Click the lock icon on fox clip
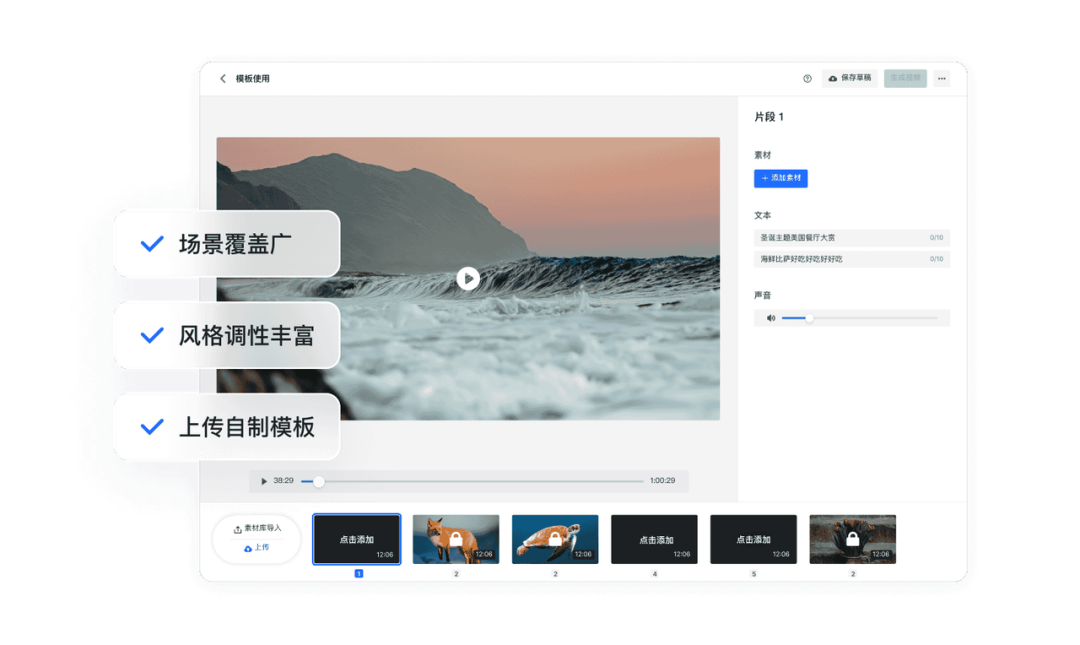 (x=456, y=540)
